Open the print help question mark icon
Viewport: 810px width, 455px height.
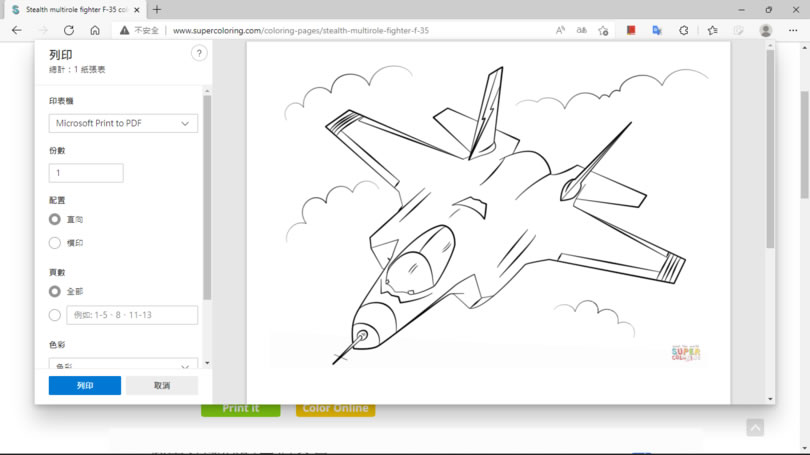[199, 53]
